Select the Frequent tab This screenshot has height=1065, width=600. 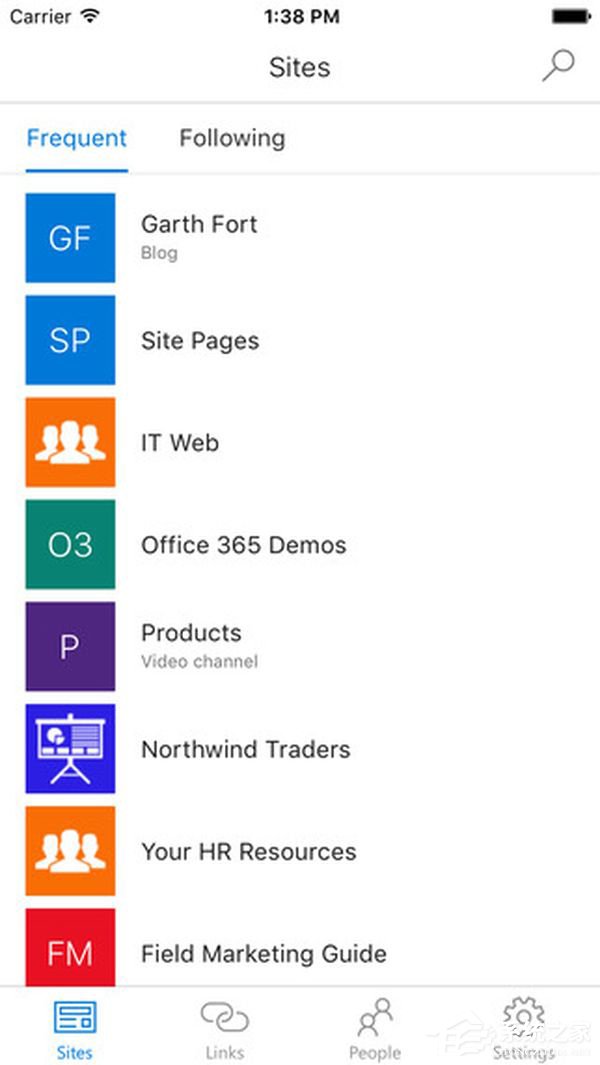tap(77, 139)
